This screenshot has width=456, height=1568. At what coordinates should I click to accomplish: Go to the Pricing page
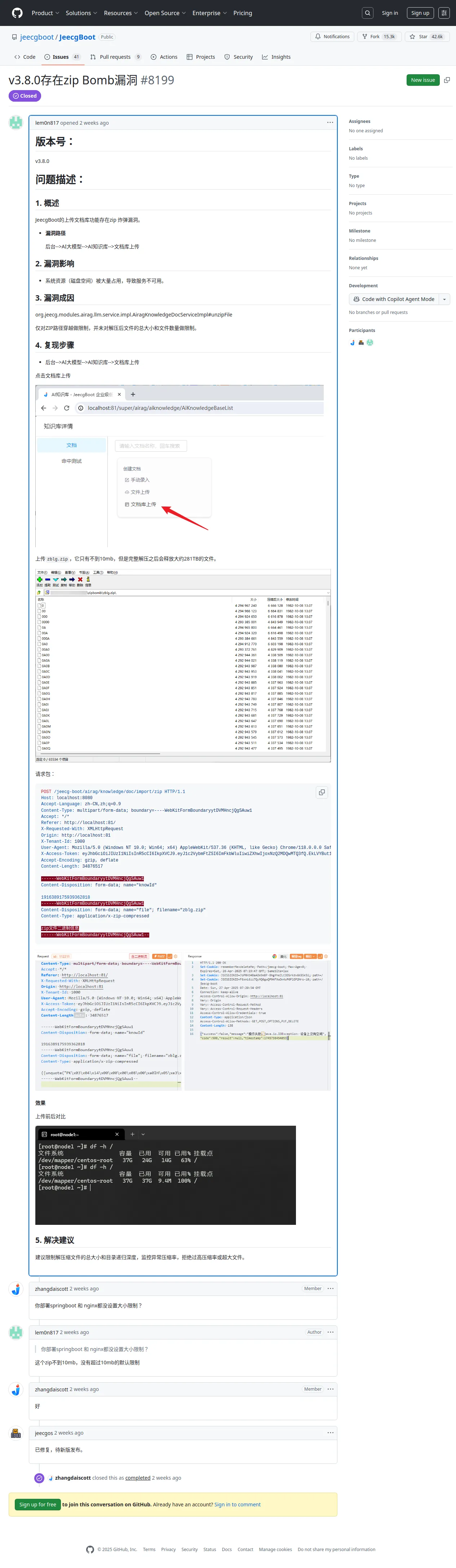point(242,13)
